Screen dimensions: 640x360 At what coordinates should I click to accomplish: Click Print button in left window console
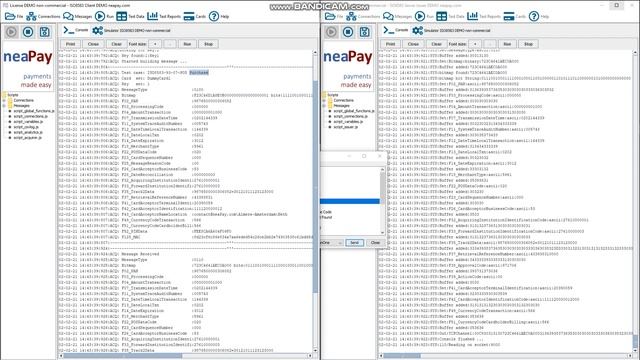[x=71, y=44]
